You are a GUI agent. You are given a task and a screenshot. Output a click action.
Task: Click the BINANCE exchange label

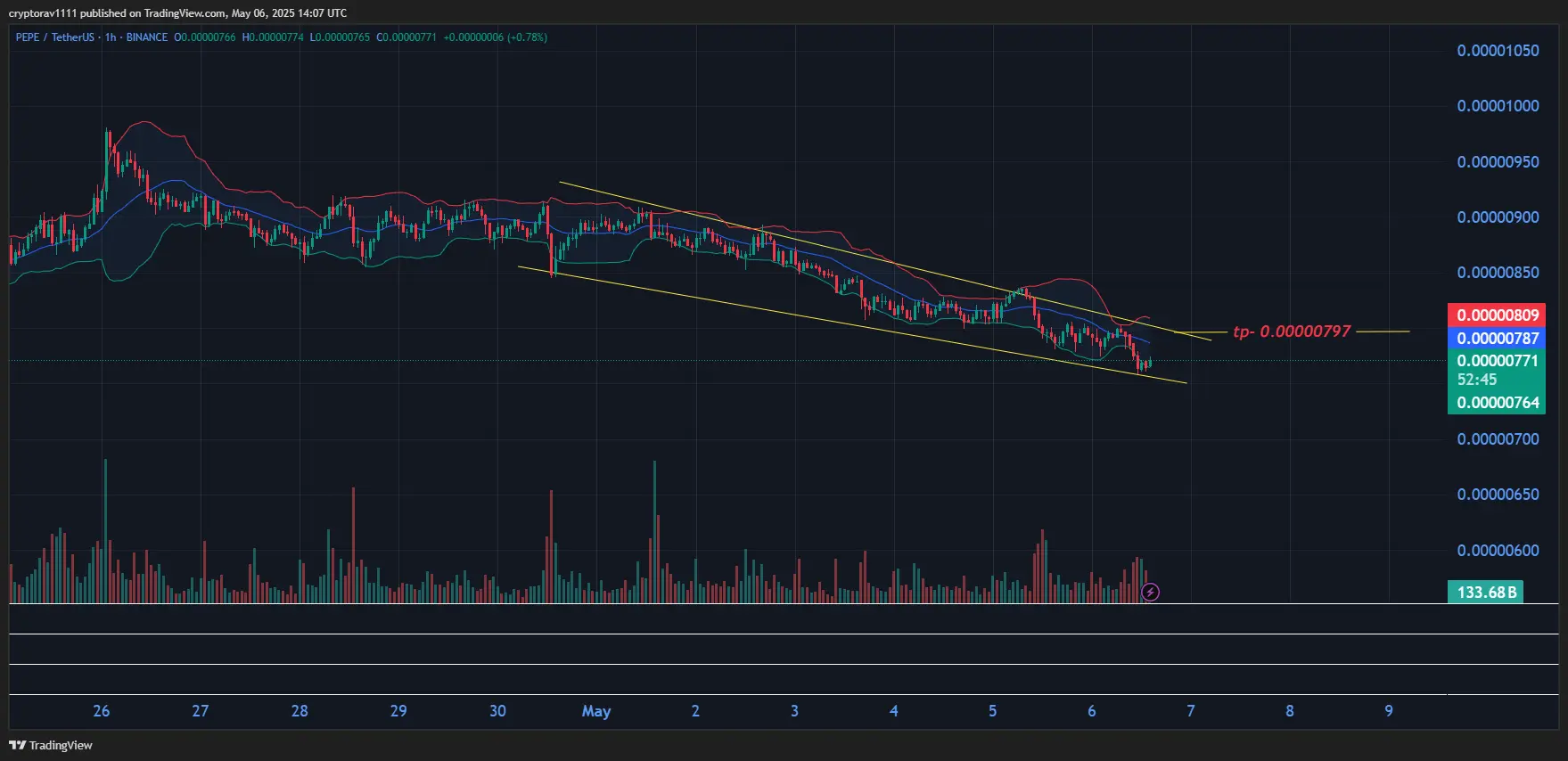coord(147,37)
